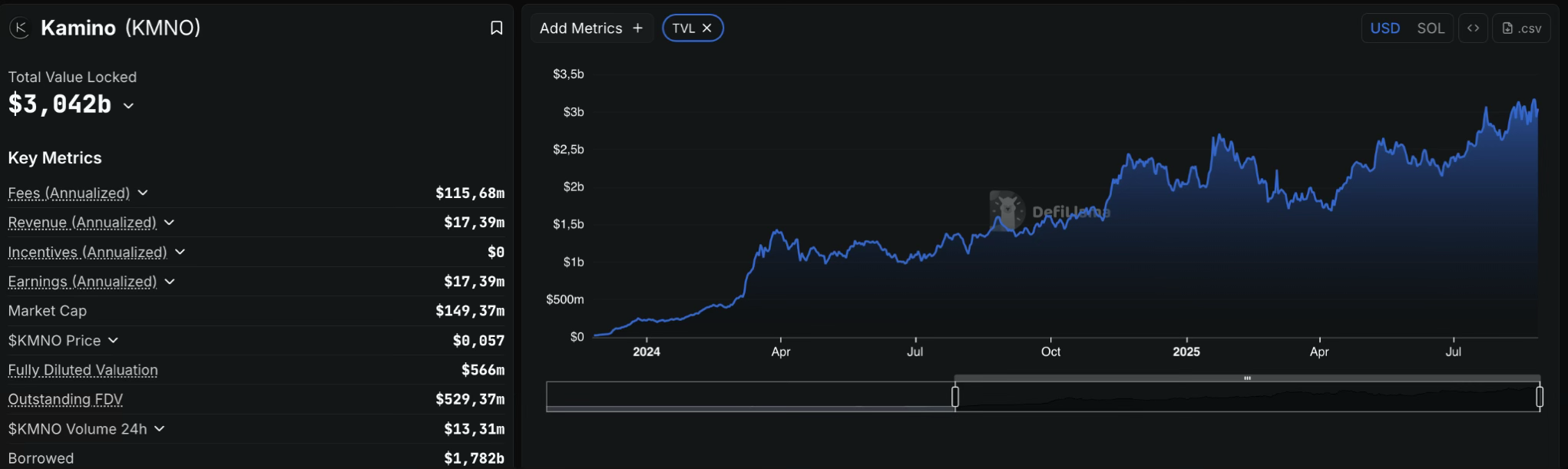Click the DefiLlama watermark logo on chart
Screen dimensions: 1568x469
coord(1007,211)
